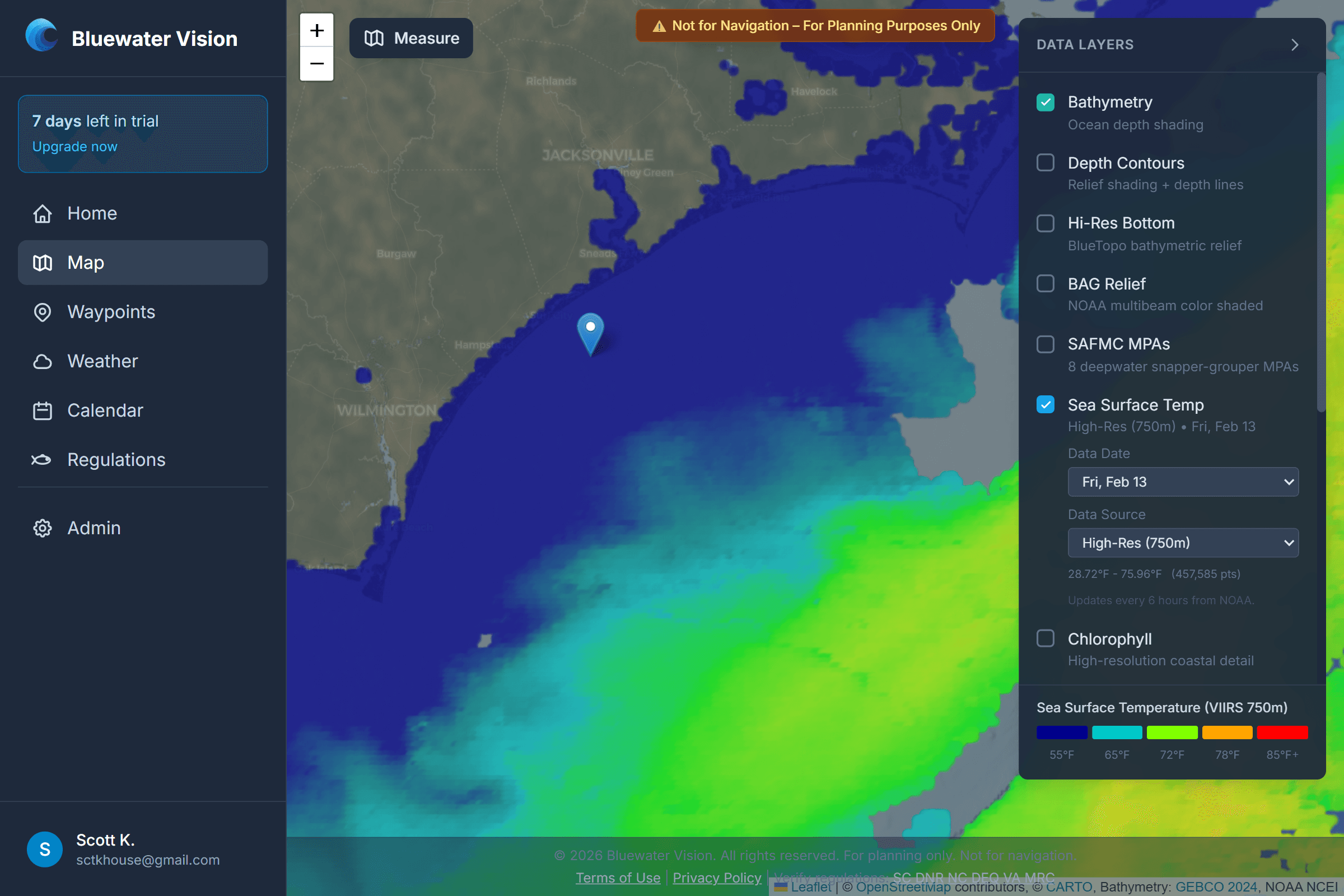Image resolution: width=1344 pixels, height=896 pixels.
Task: Turn on the Chlorophyll layer
Action: (1046, 638)
